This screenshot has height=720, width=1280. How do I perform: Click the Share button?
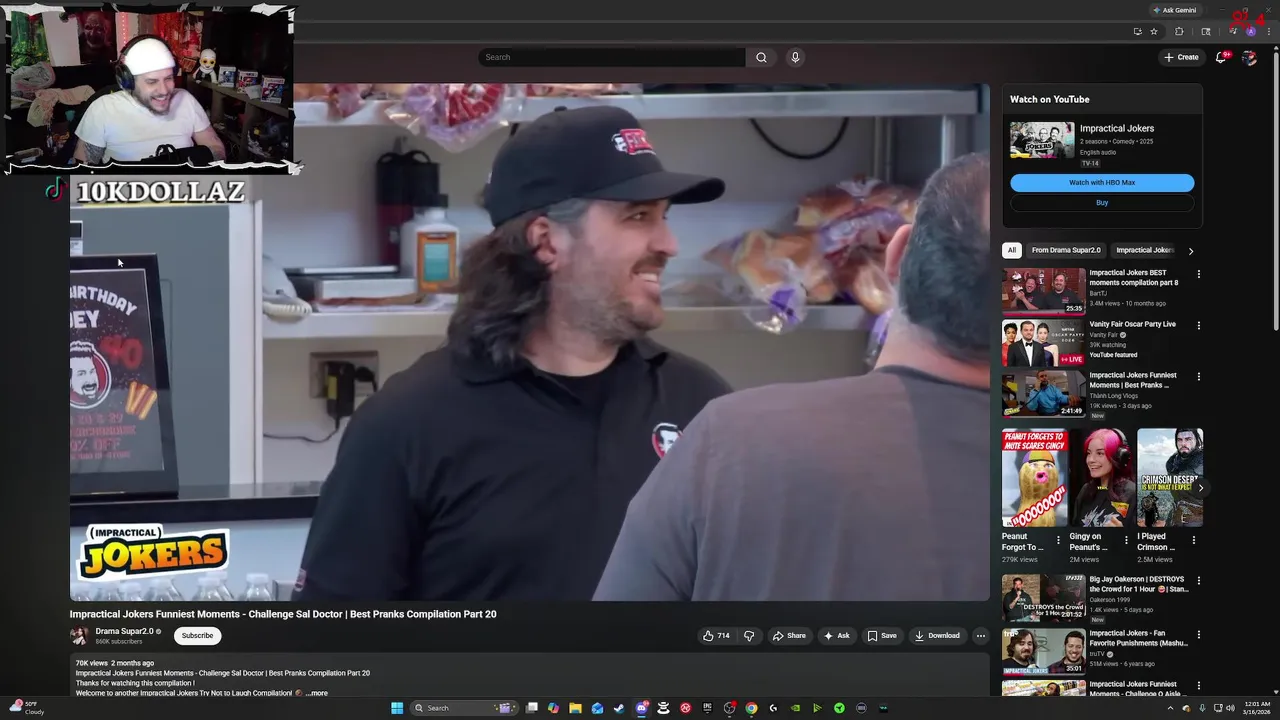click(789, 636)
